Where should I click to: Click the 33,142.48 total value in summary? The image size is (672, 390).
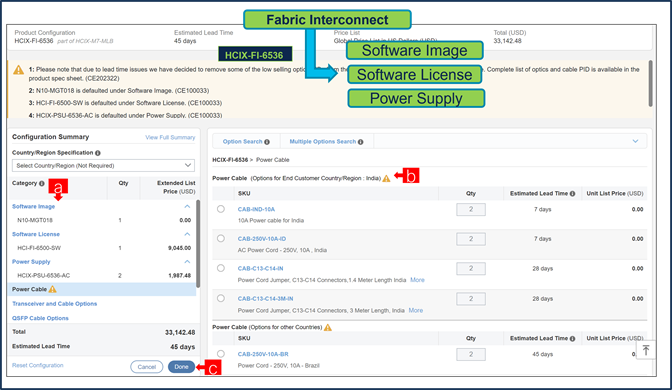click(180, 333)
